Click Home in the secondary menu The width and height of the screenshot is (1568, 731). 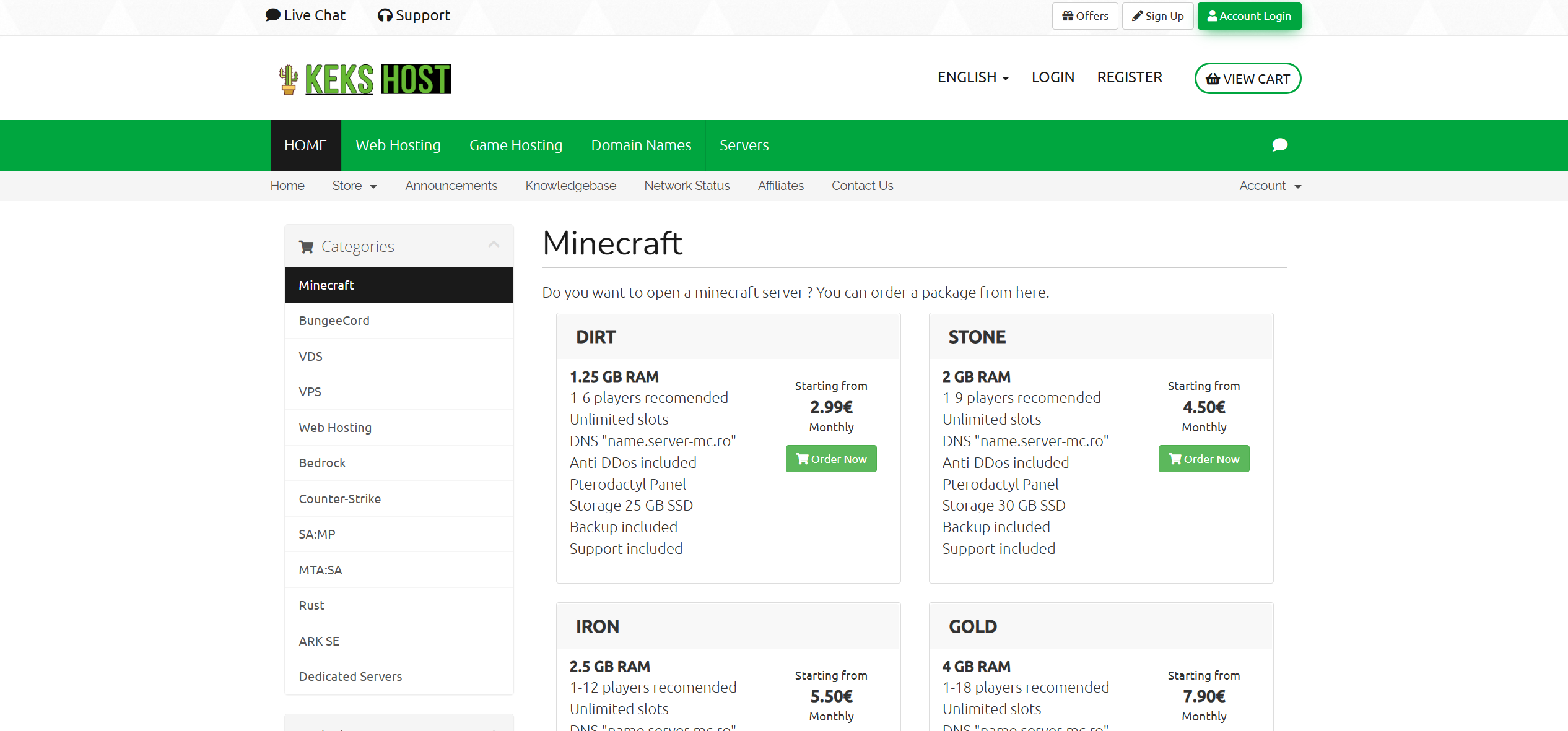(x=287, y=186)
